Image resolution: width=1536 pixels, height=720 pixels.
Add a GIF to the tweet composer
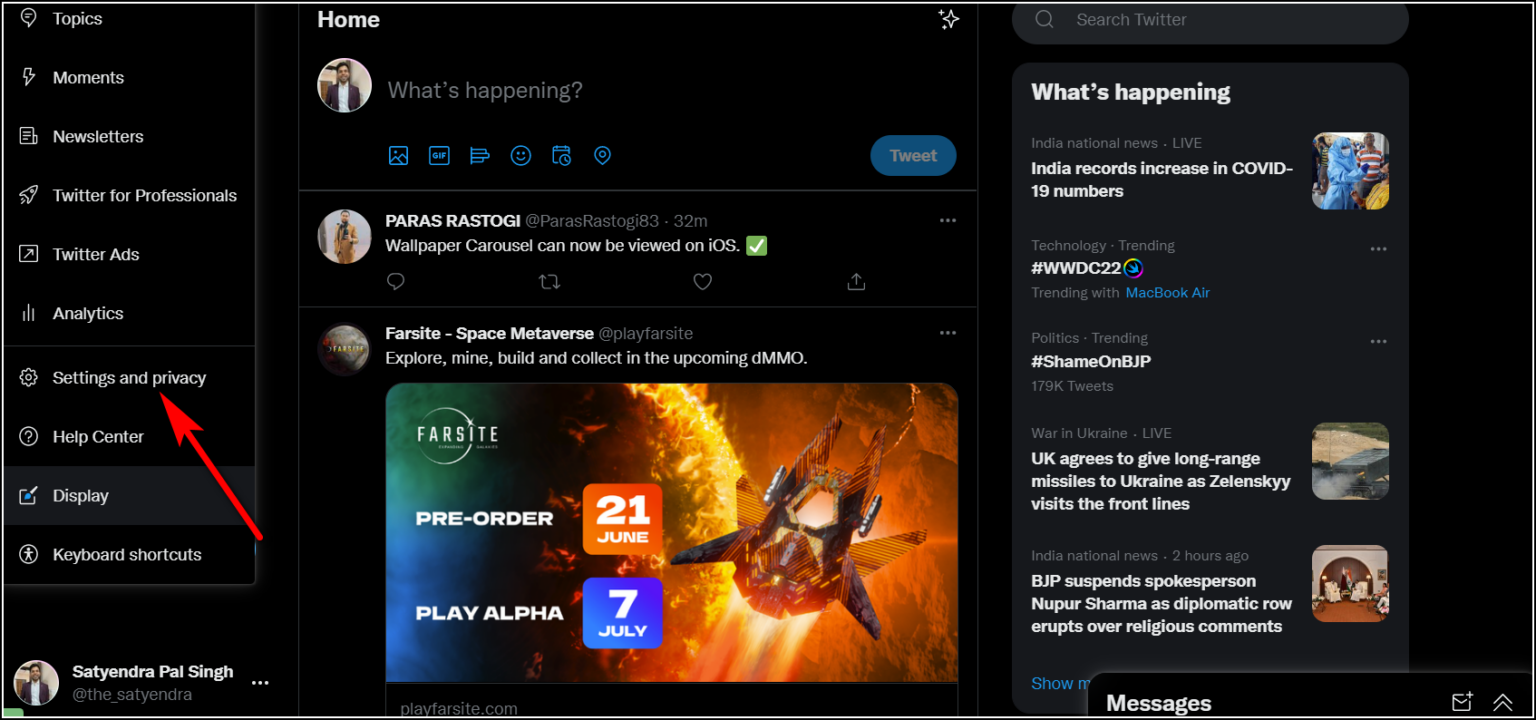coord(439,155)
